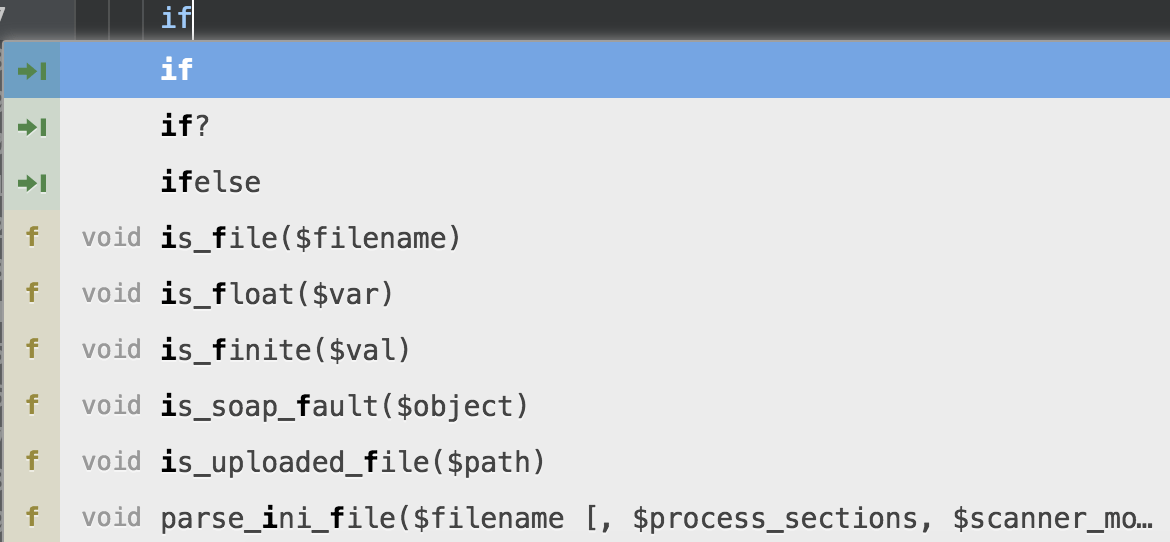Click the function icon for is_uploaded_file

pyautogui.click(x=31, y=461)
